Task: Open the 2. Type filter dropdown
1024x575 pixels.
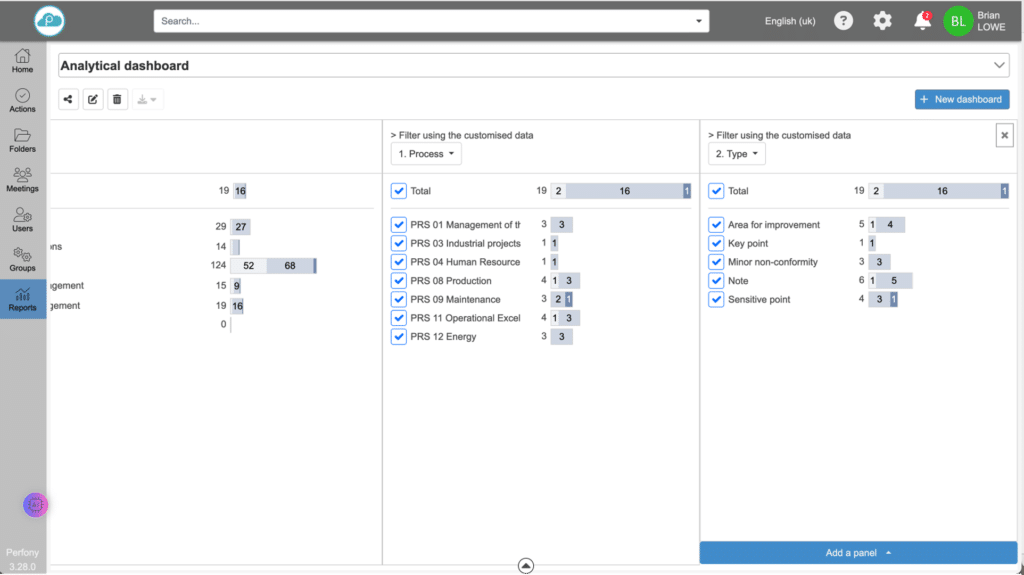Action: point(736,154)
